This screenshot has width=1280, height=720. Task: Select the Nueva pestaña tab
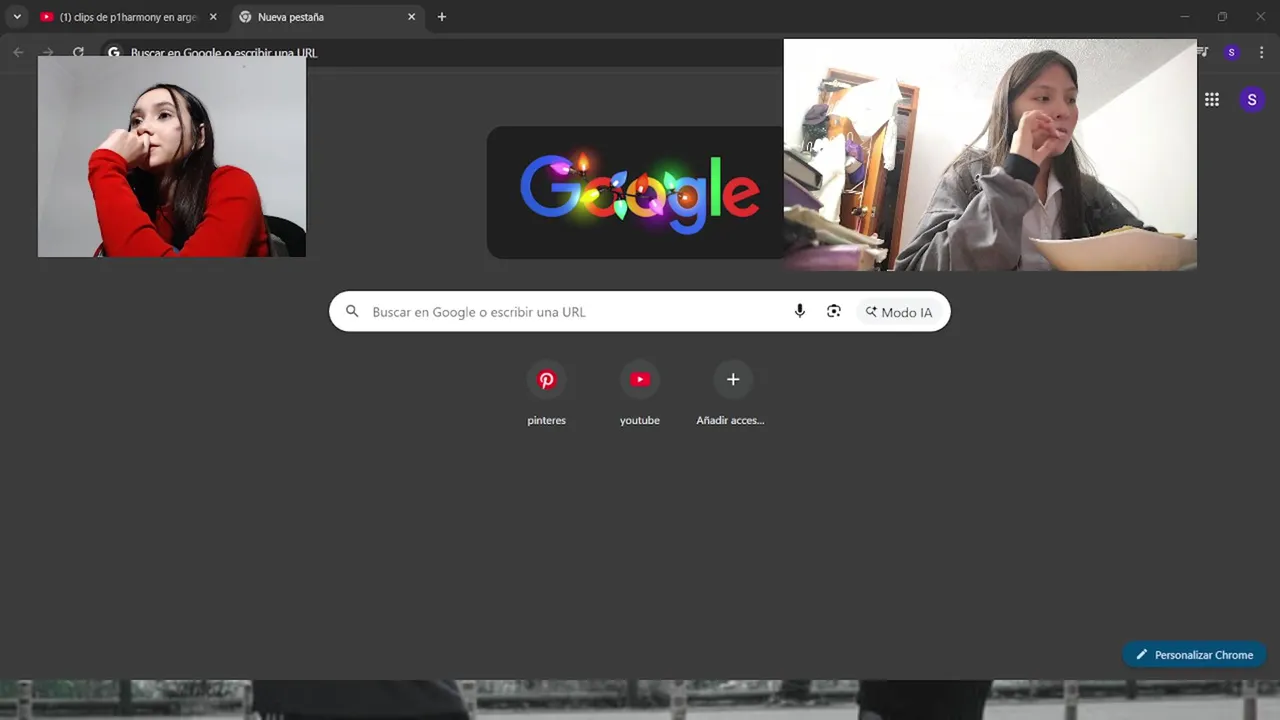coord(327,17)
